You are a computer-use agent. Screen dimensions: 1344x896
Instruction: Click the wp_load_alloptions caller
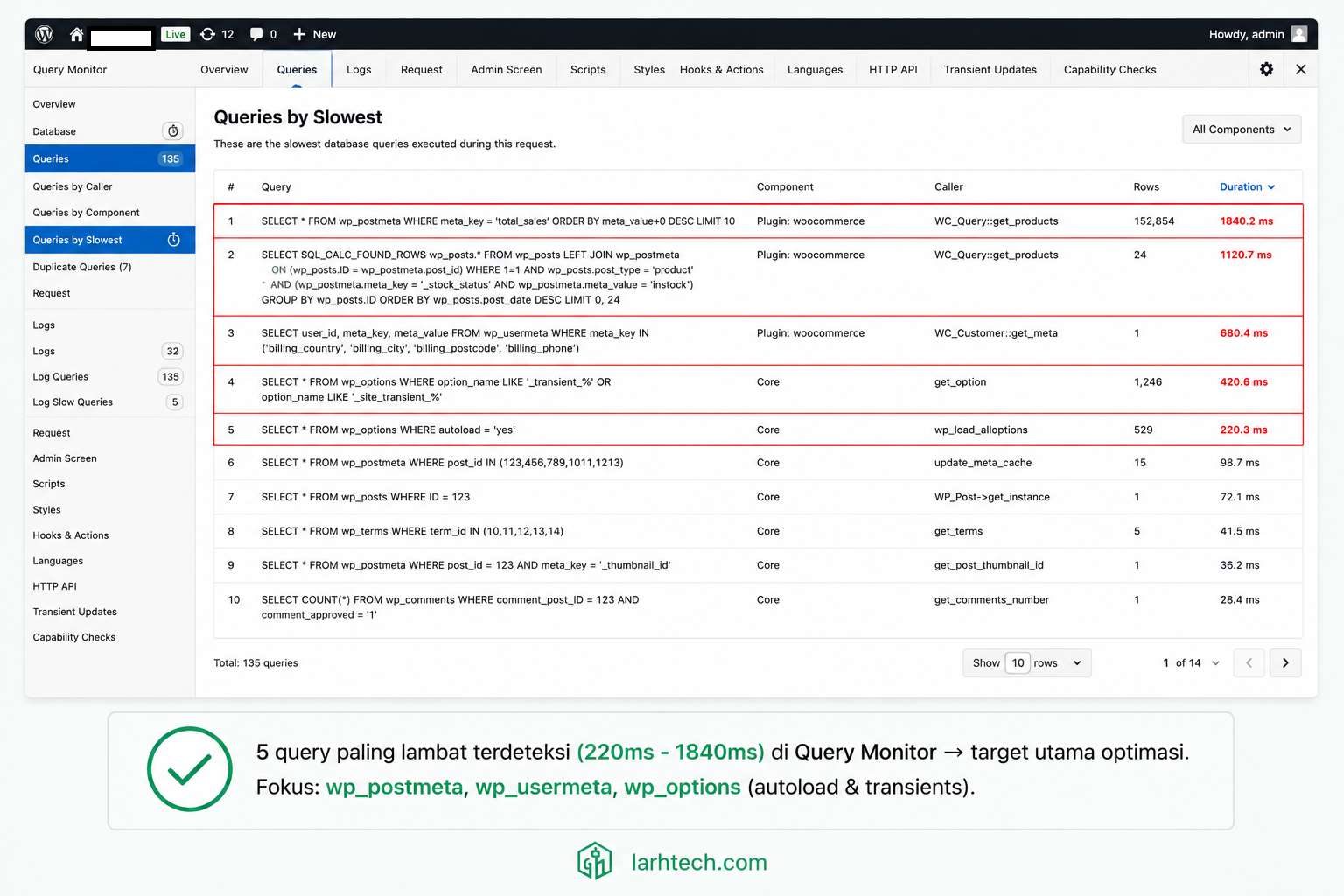[981, 430]
